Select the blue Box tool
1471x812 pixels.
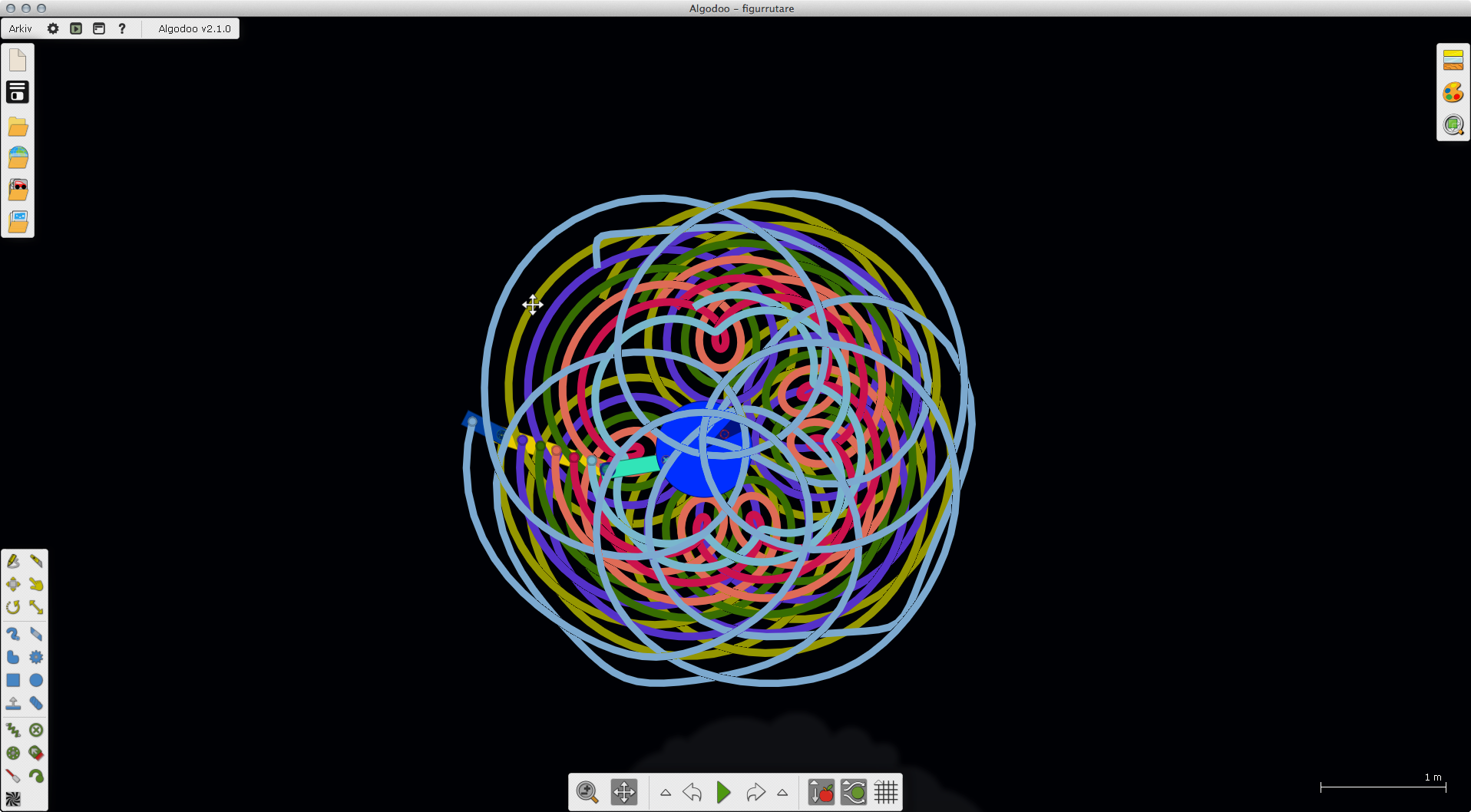point(13,681)
